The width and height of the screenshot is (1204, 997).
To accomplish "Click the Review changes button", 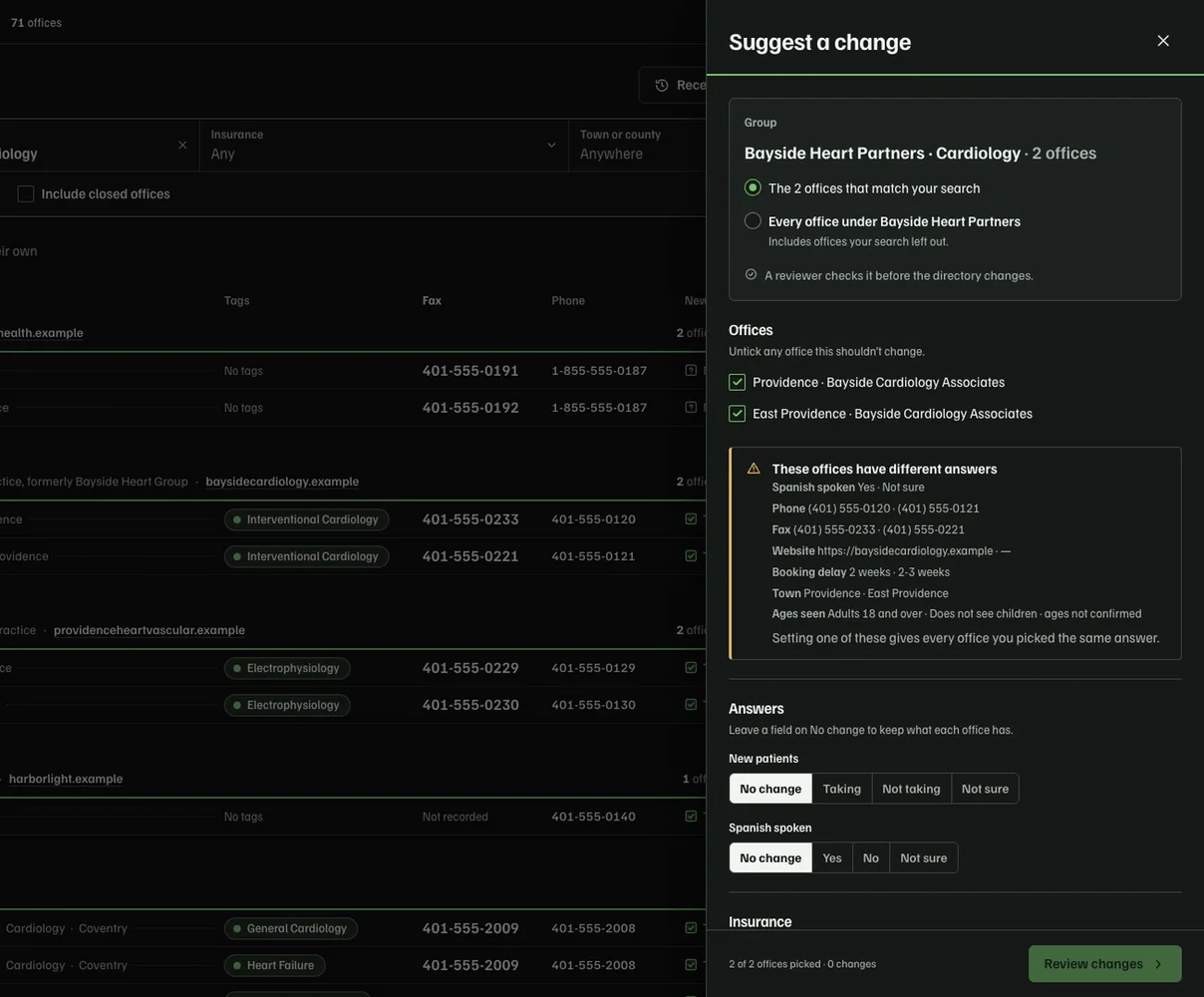I will (1105, 964).
